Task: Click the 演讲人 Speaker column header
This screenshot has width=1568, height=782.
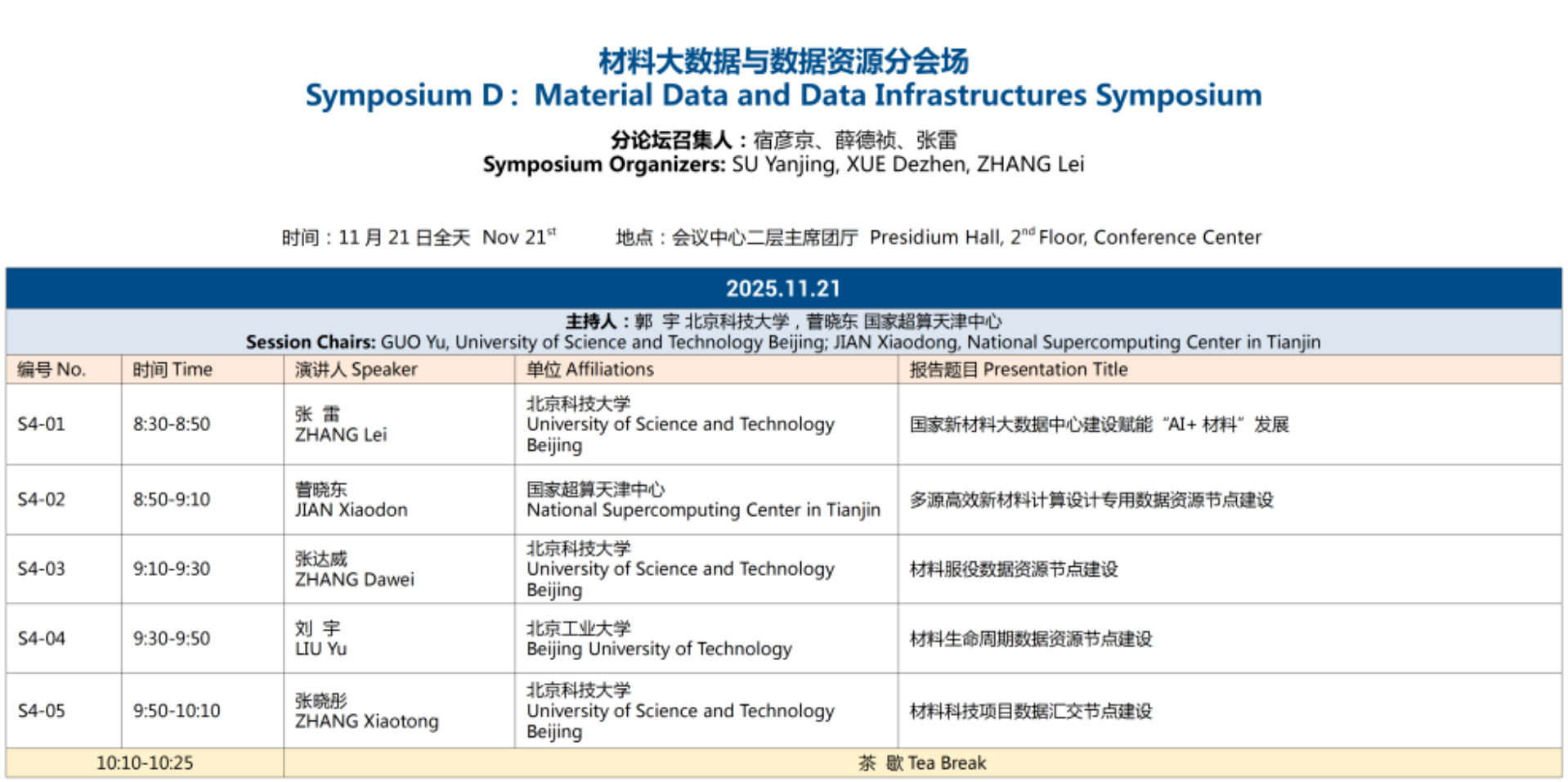Action: point(356,370)
